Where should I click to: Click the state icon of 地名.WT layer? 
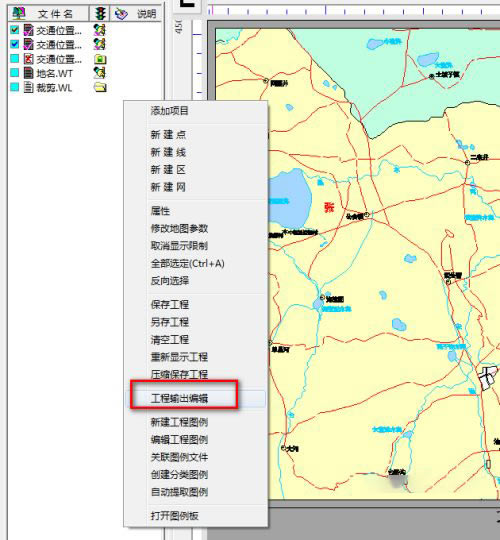tap(100, 73)
